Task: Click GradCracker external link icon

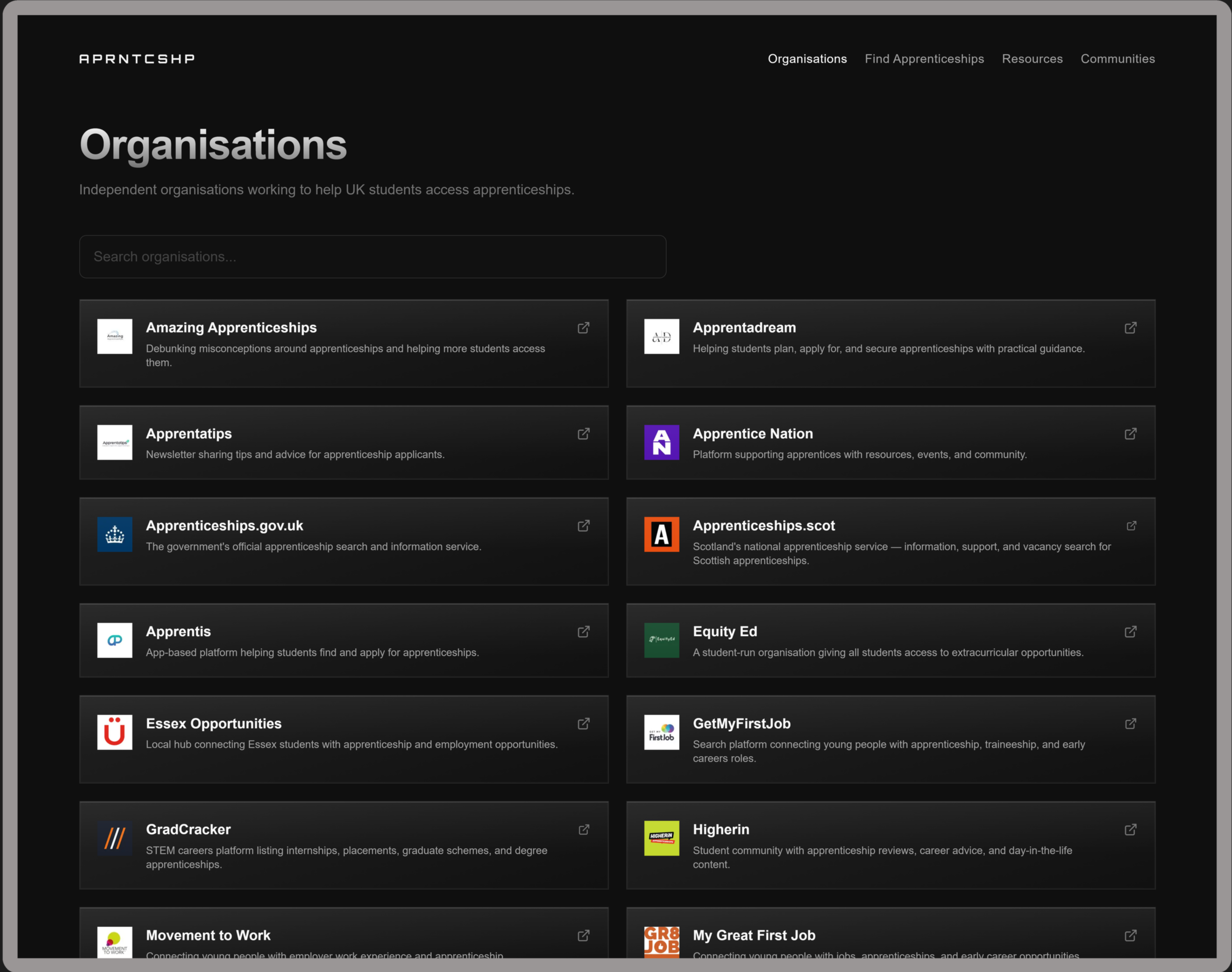Action: coord(583,830)
